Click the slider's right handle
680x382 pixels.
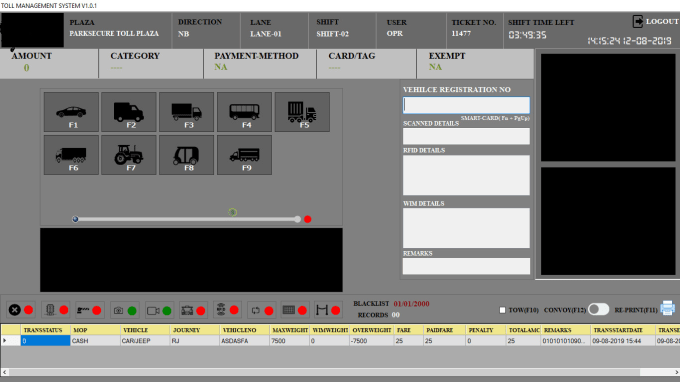tap(297, 219)
